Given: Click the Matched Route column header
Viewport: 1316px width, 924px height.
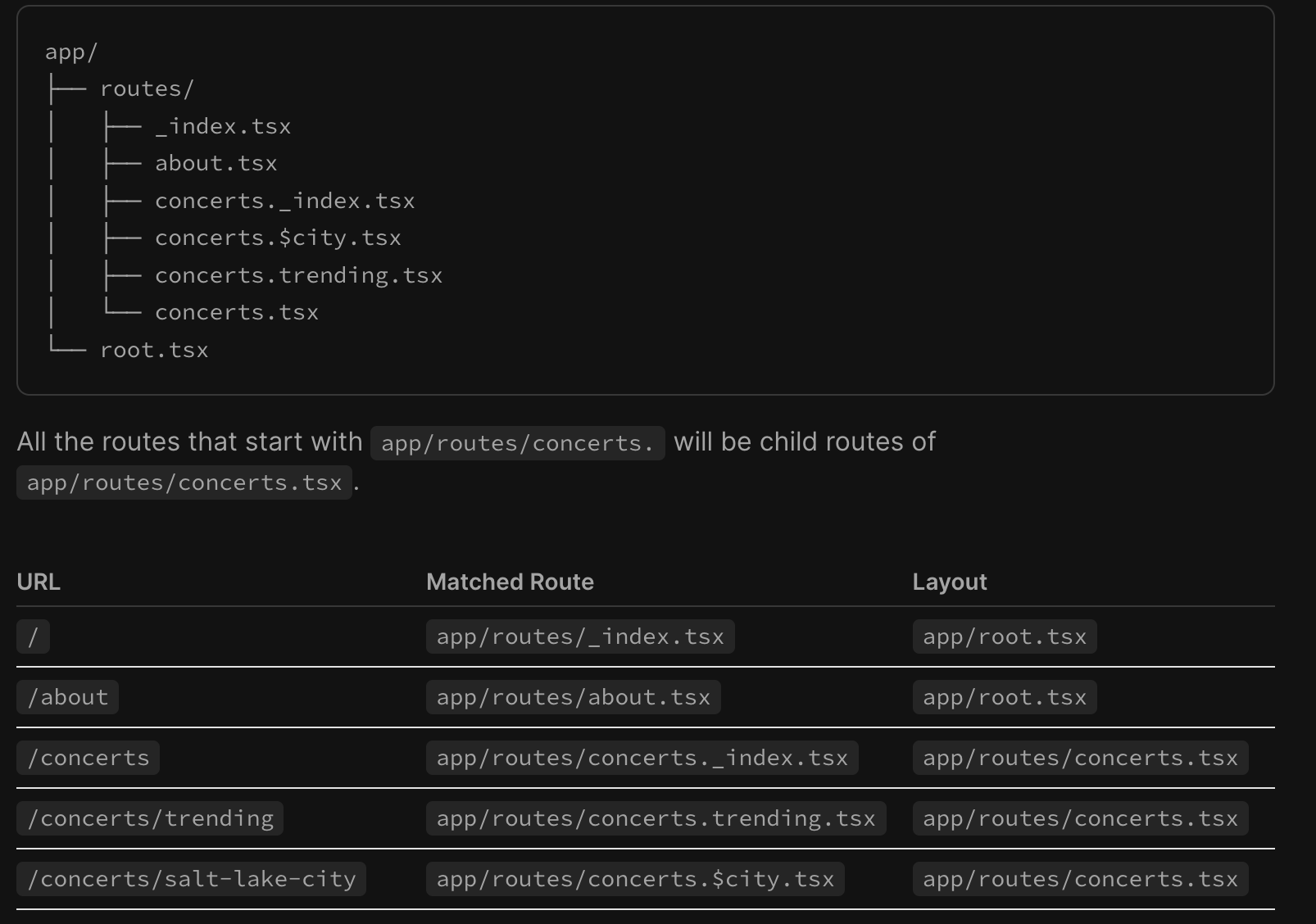Looking at the screenshot, I should click(510, 582).
